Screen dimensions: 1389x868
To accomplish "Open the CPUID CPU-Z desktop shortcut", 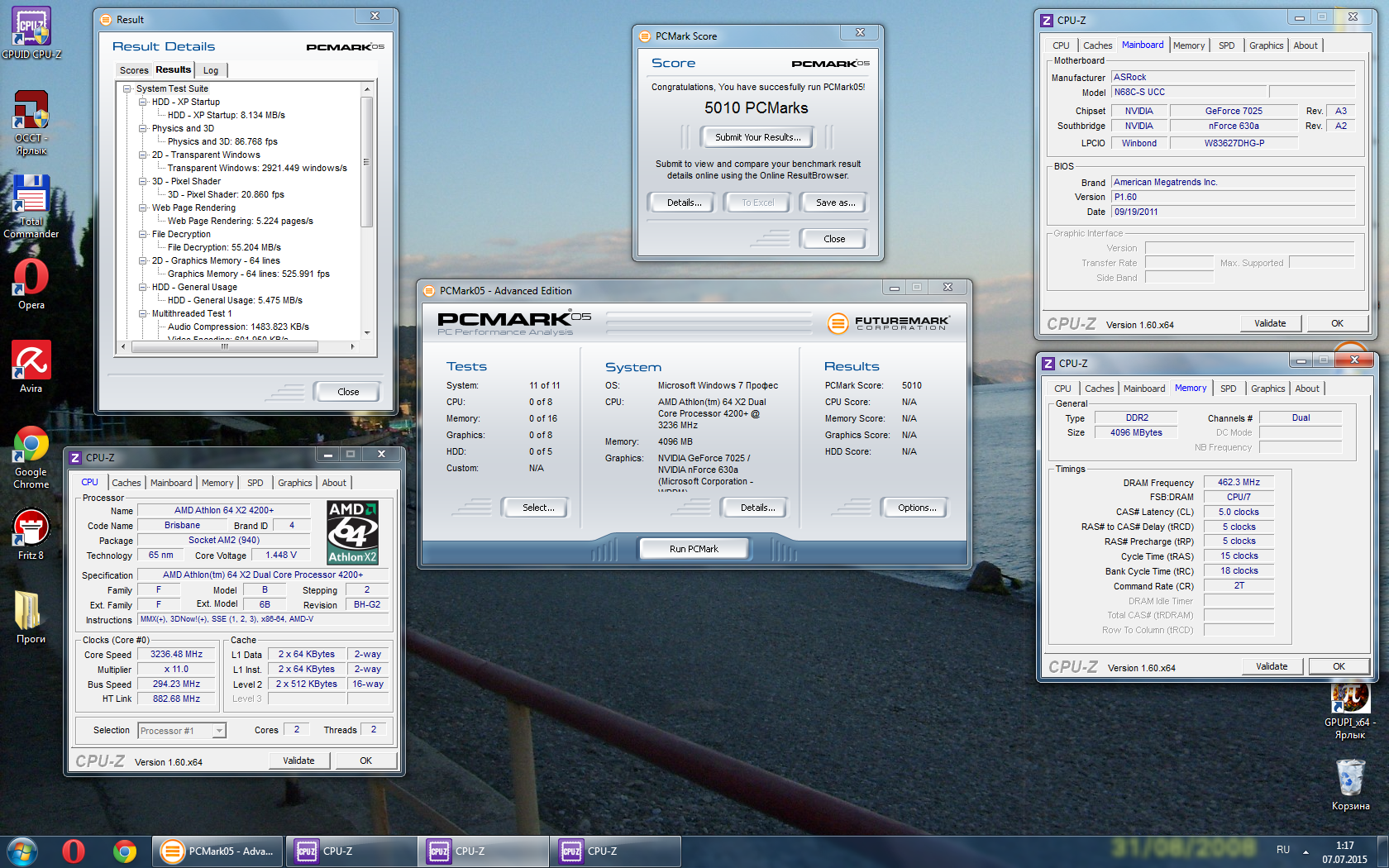I will pos(31,33).
